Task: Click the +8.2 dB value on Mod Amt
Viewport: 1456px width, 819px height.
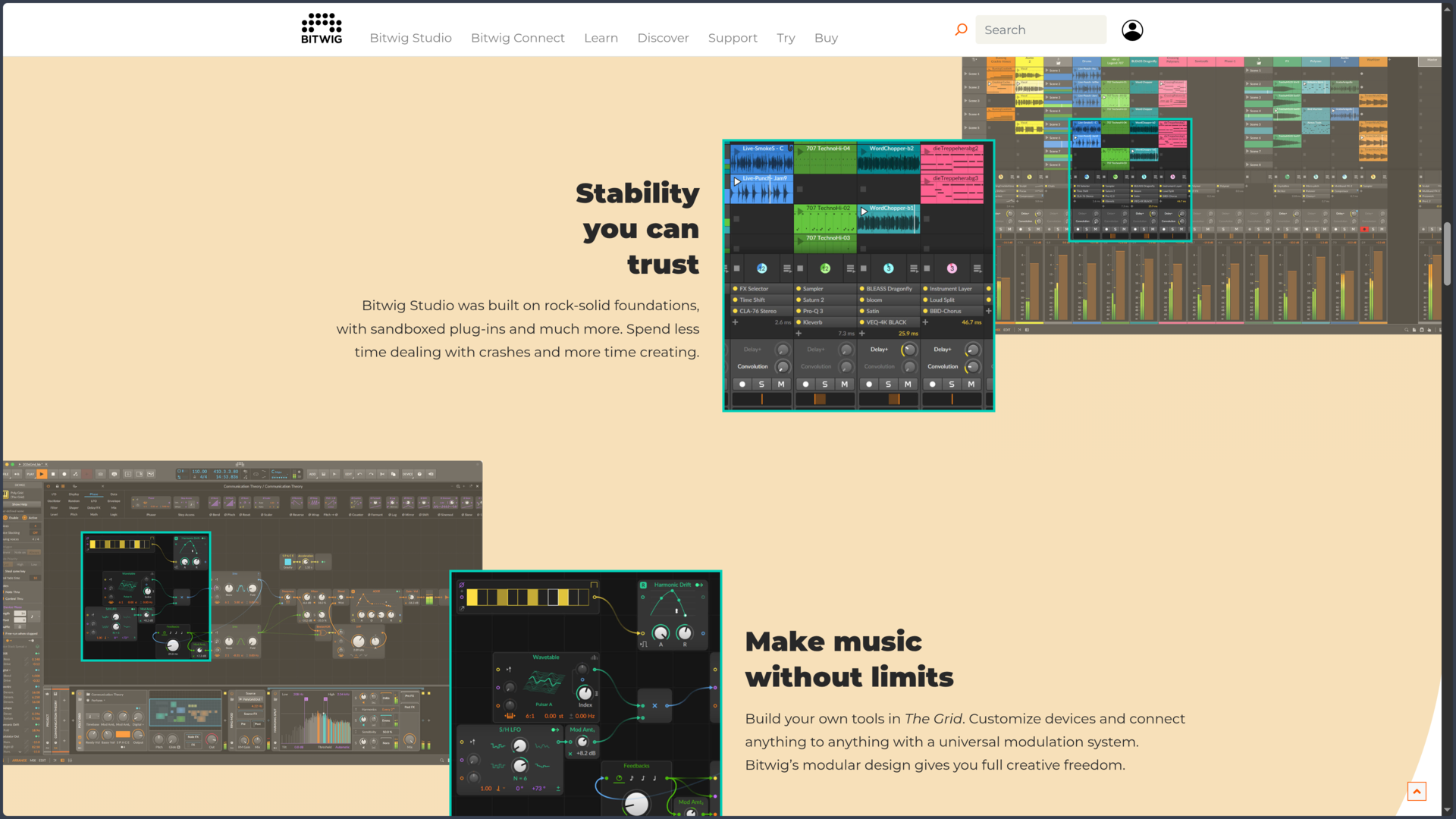Action: pyautogui.click(x=586, y=753)
